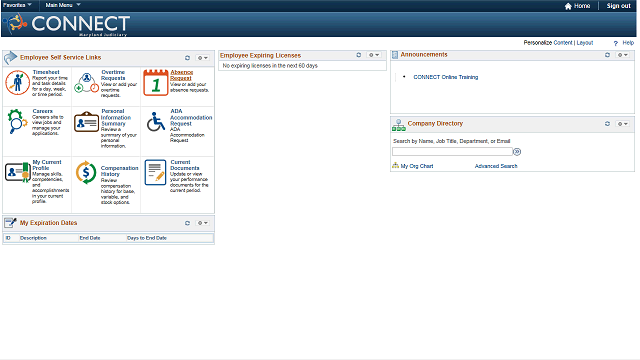Click the directory search go button

click(517, 152)
